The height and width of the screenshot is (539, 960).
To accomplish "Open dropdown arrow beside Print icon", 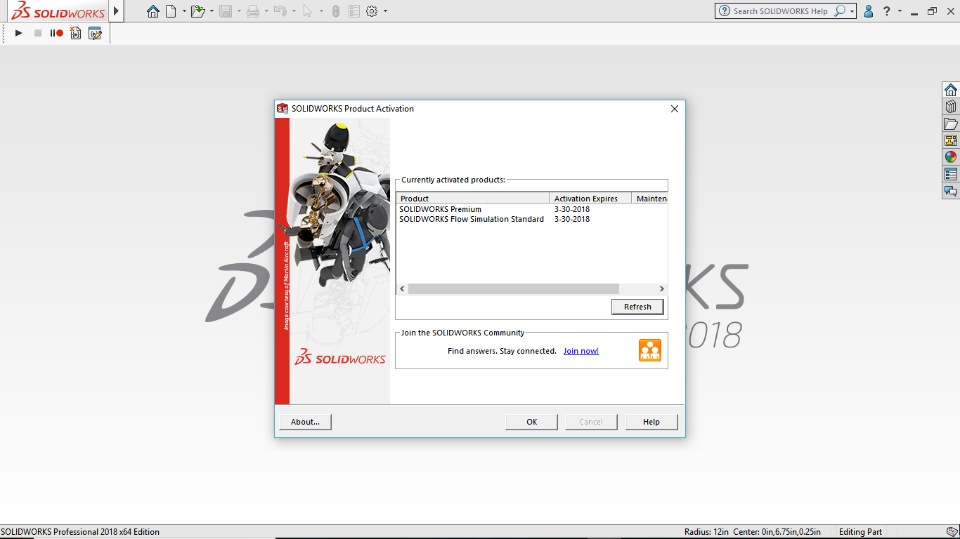I will (x=266, y=11).
